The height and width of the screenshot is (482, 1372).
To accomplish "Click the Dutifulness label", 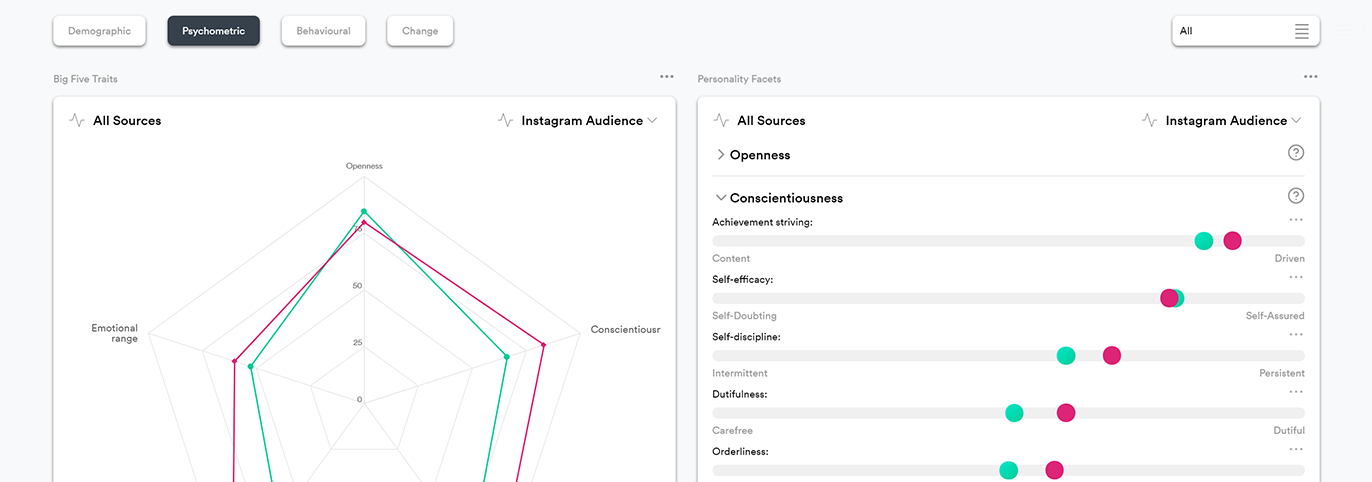I will pos(739,394).
